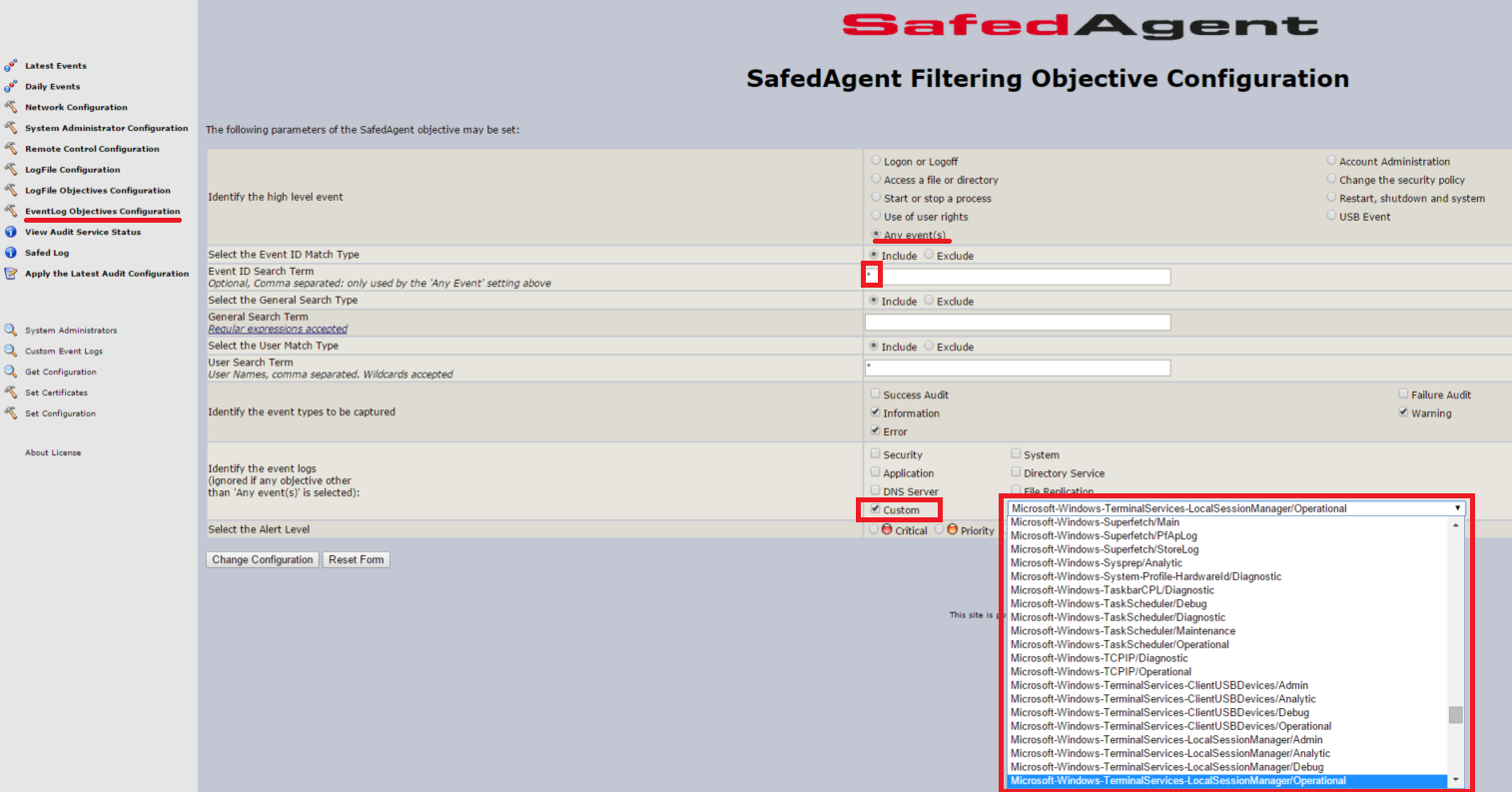The image size is (1512, 792).
Task: Click the Set Configuration wrench icon
Action: pyautogui.click(x=10, y=412)
